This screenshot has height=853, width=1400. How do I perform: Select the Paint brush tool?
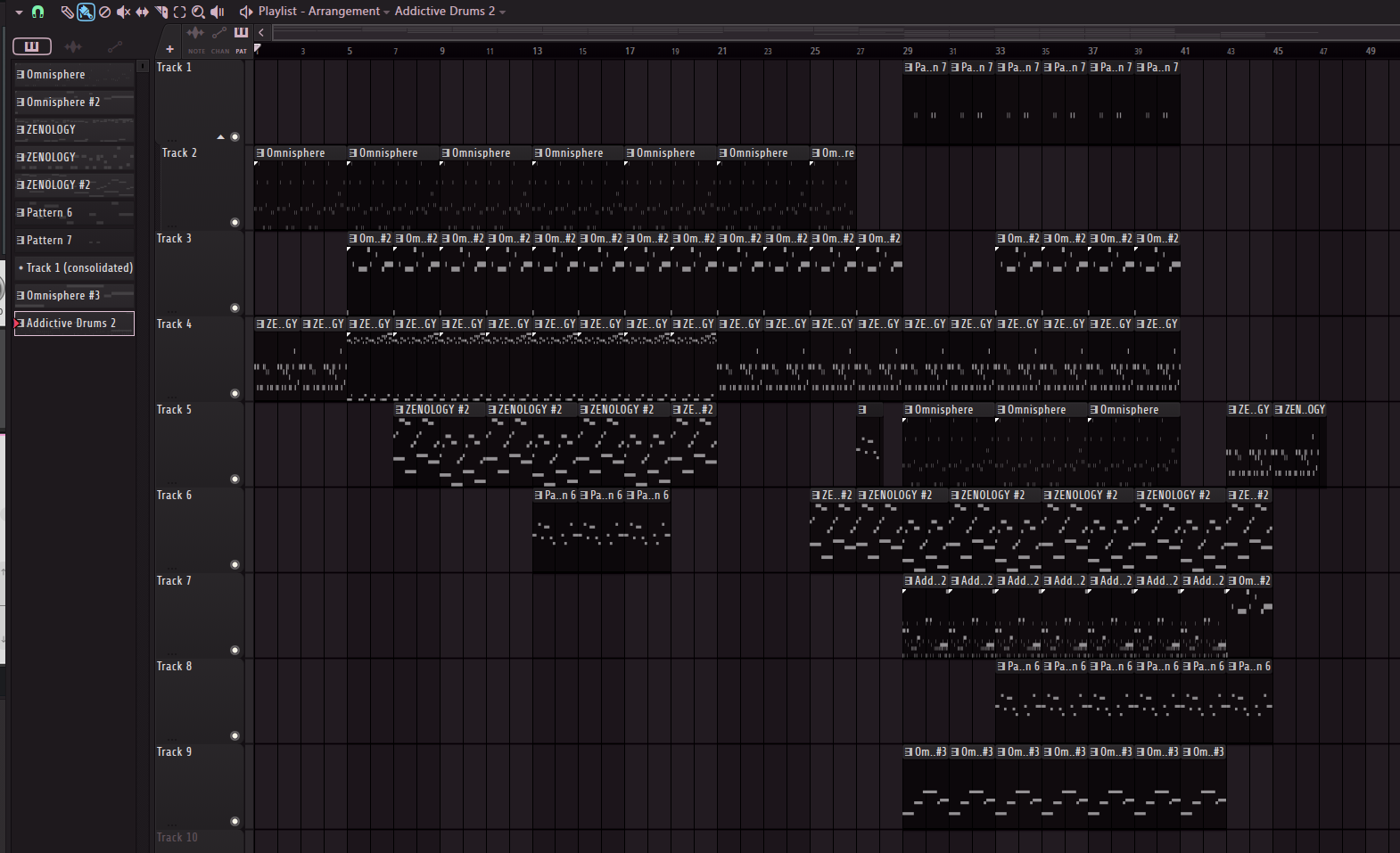(86, 12)
